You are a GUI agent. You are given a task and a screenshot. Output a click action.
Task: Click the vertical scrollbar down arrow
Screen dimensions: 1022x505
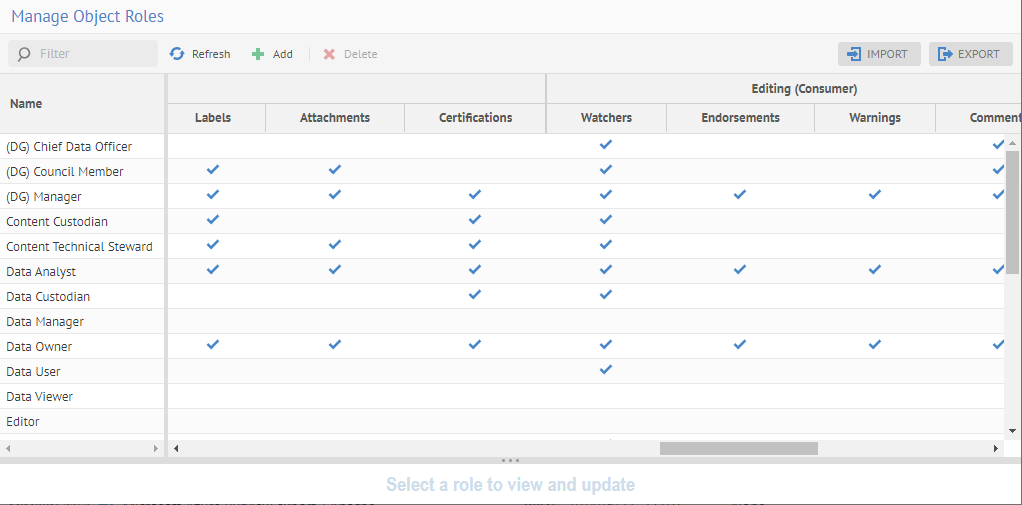1012,430
